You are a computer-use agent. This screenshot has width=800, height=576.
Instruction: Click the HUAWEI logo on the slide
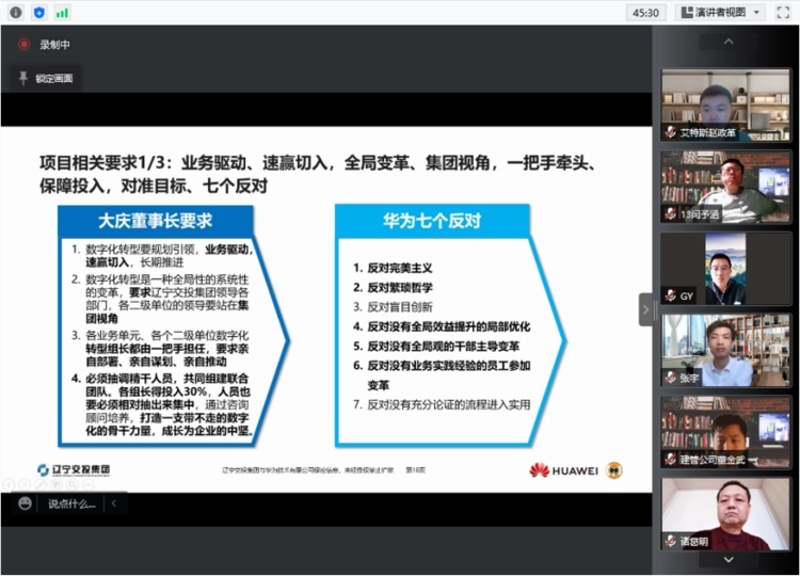point(564,470)
